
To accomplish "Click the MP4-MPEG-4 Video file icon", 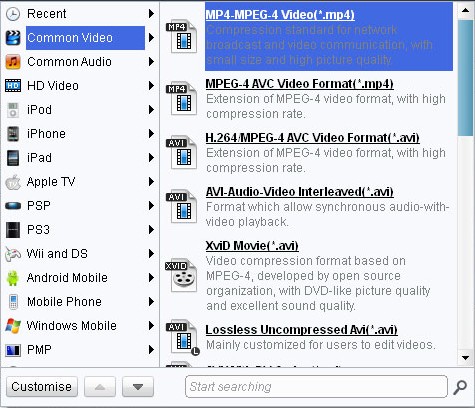I will point(182,37).
